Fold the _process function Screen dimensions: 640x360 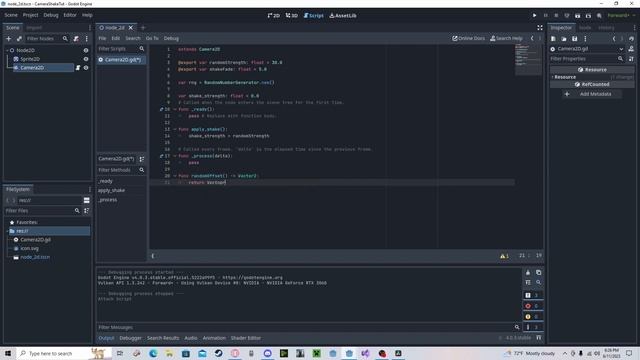[x=175, y=156]
